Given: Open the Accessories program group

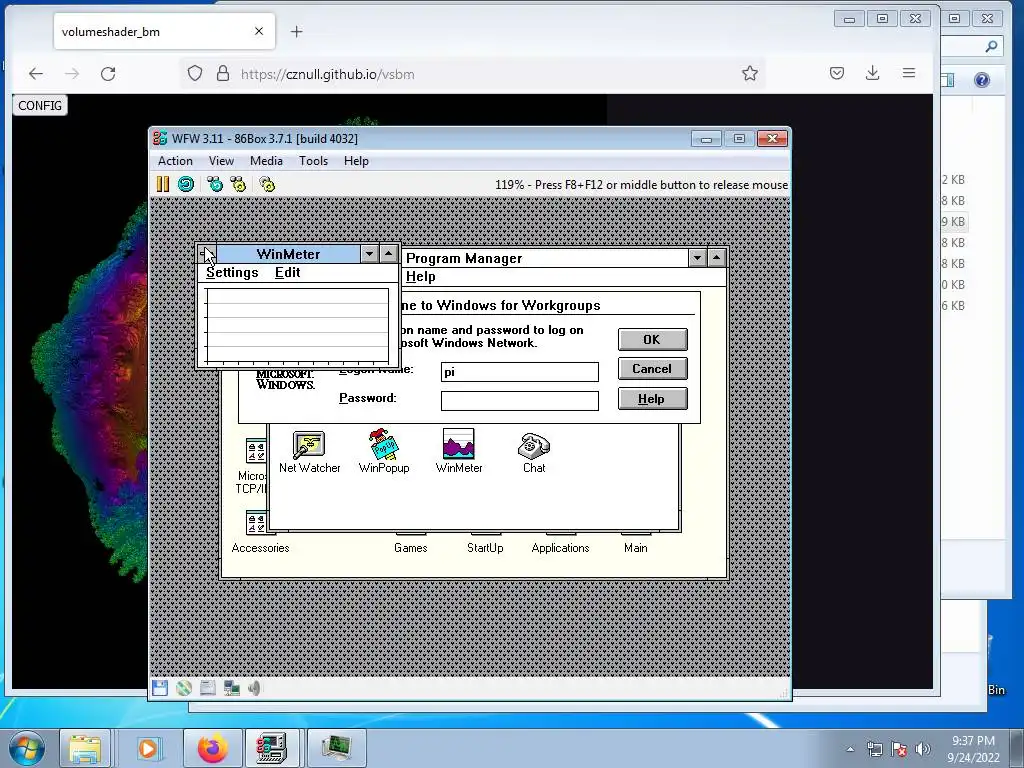Looking at the screenshot, I should pos(260,534).
